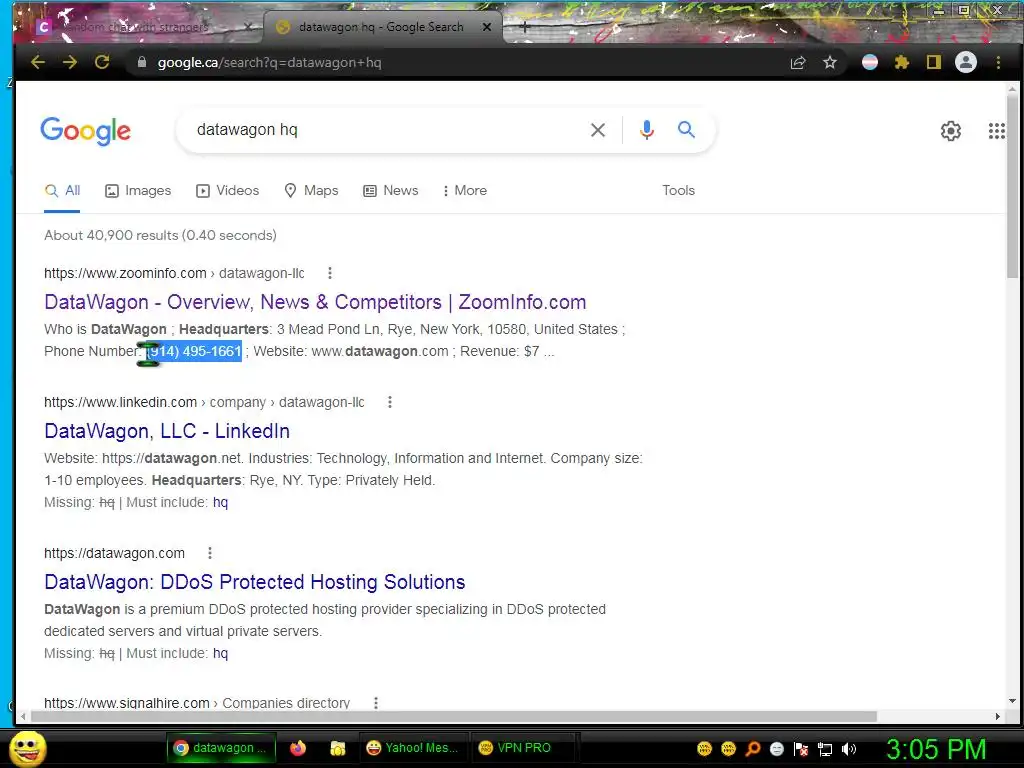Open the striped flag extension icon

point(870,62)
